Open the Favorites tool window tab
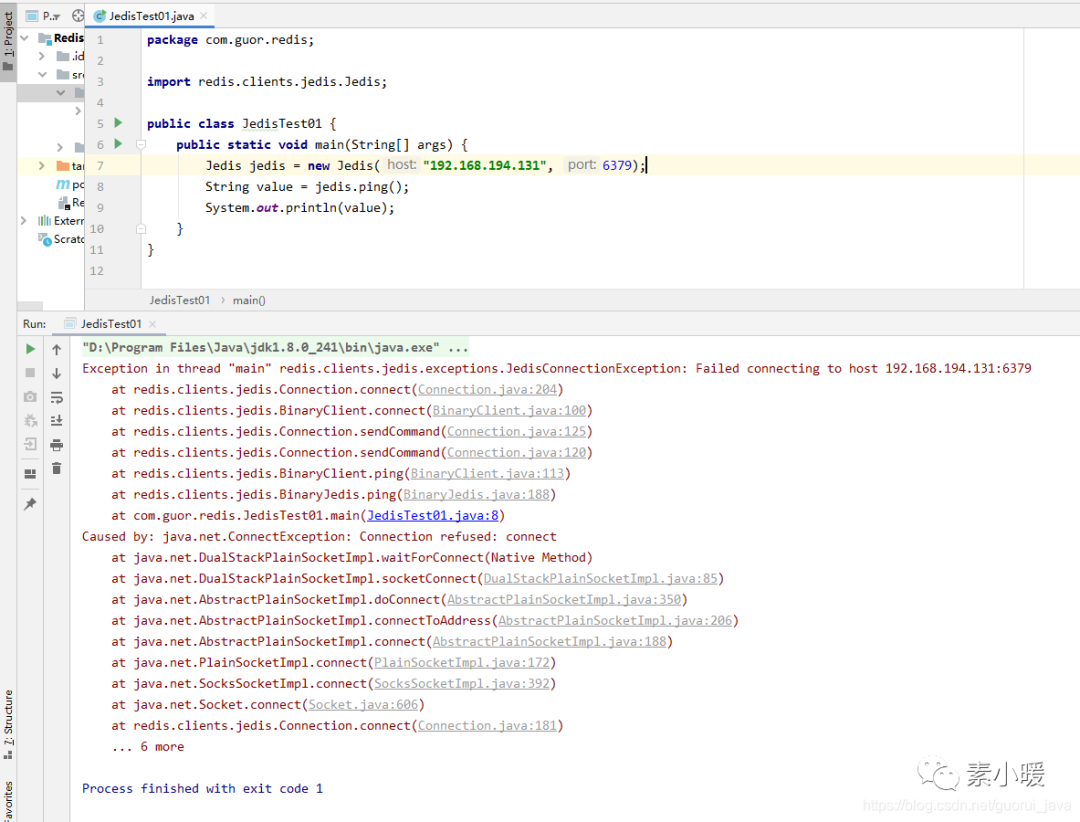The height and width of the screenshot is (822, 1080). 8,801
